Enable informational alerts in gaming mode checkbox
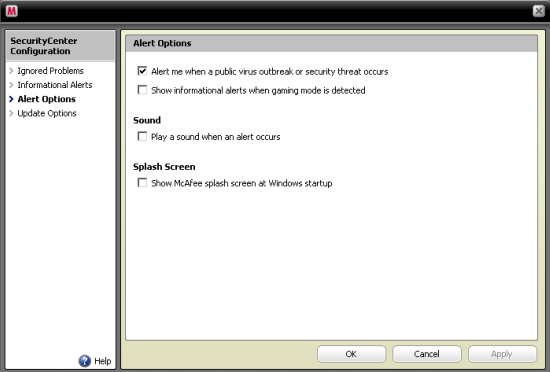This screenshot has height=372, width=550. 142,90
